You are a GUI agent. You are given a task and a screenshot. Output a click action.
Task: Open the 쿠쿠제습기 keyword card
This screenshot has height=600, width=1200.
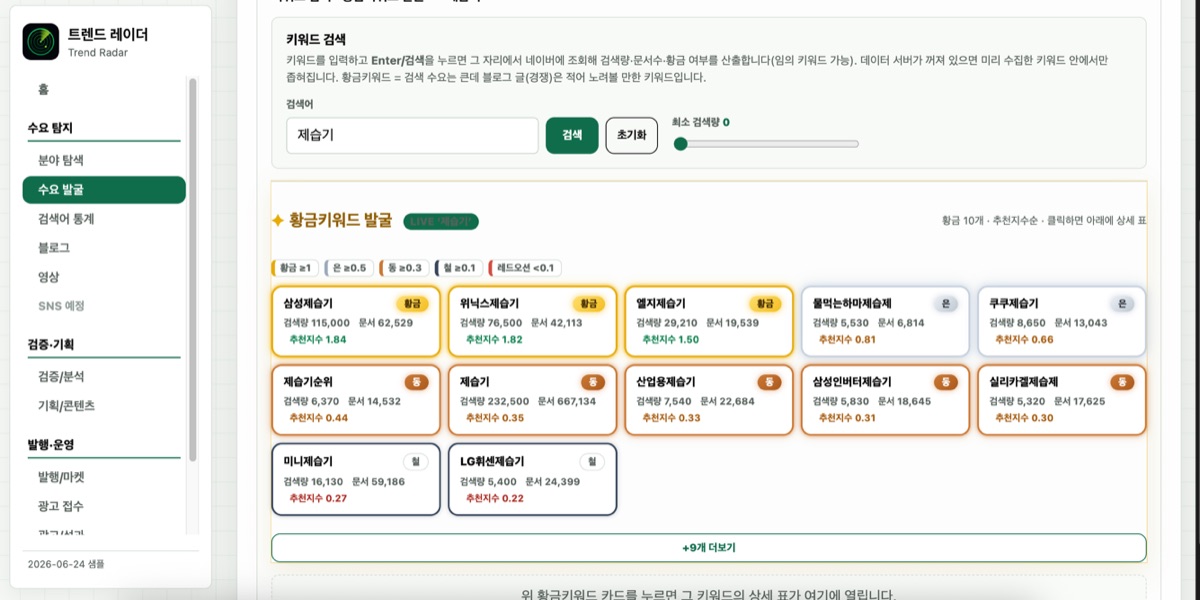pos(1062,322)
